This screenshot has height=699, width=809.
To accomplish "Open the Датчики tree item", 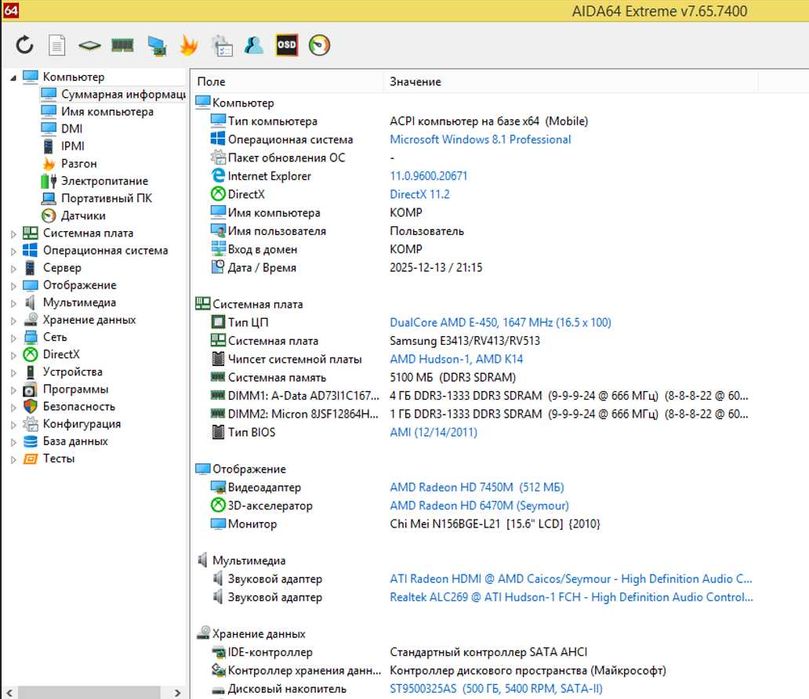I will (x=83, y=216).
